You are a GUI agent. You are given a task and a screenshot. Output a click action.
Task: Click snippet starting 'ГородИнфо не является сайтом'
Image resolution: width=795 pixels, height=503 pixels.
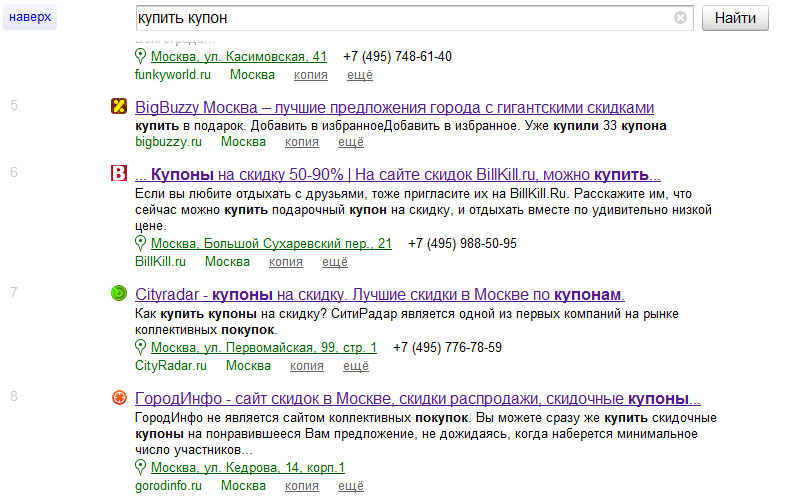click(x=426, y=434)
